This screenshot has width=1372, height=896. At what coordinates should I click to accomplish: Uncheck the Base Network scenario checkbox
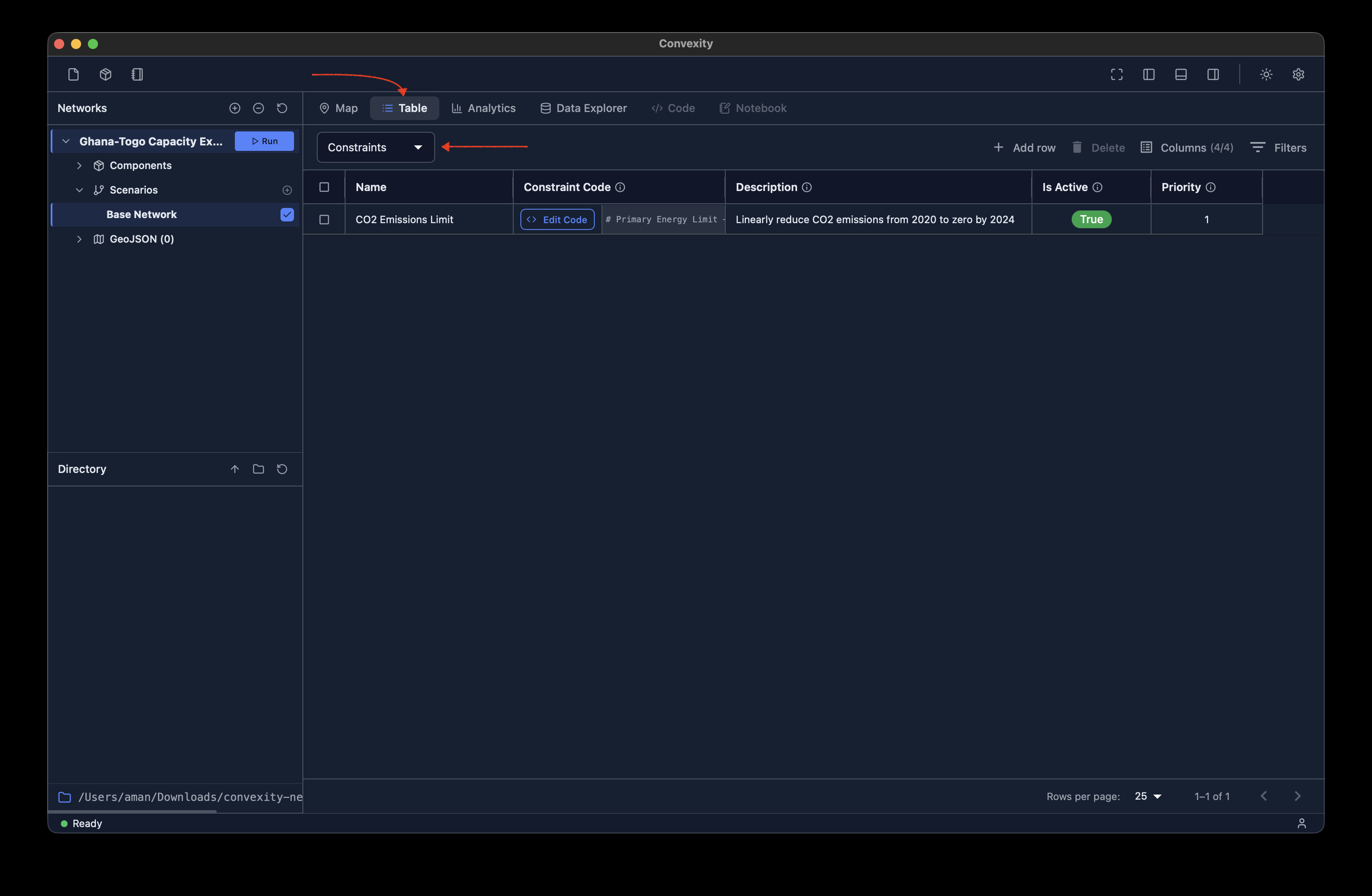tap(287, 215)
